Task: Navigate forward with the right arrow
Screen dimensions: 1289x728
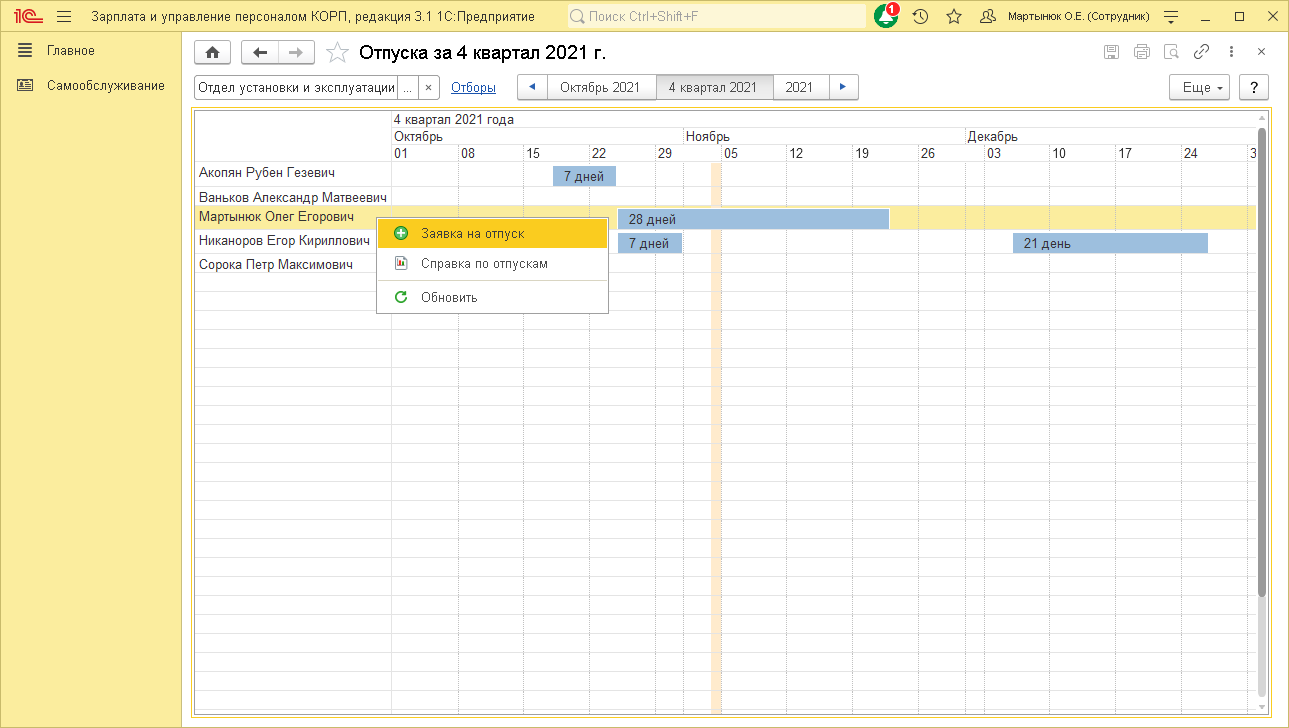Action: coord(297,53)
